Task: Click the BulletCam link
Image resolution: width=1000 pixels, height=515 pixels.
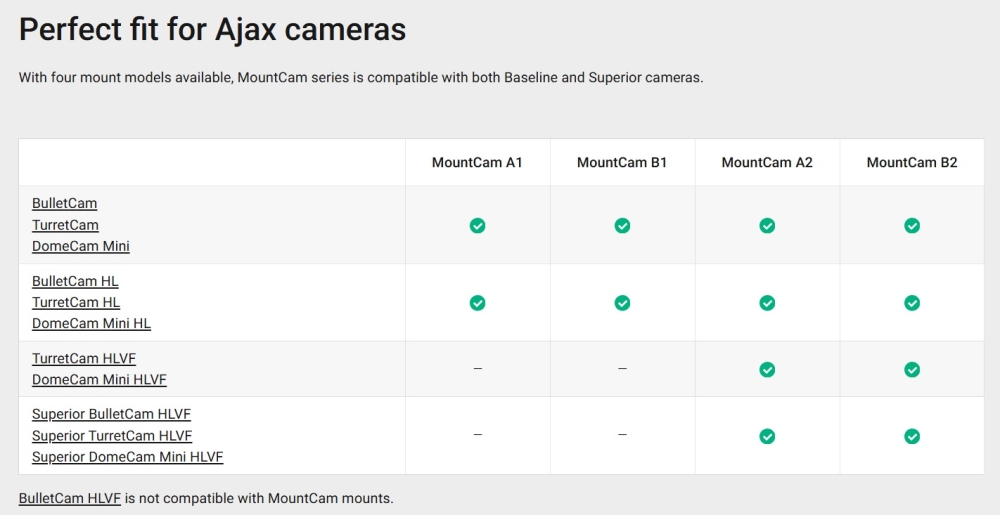Action: coord(64,203)
